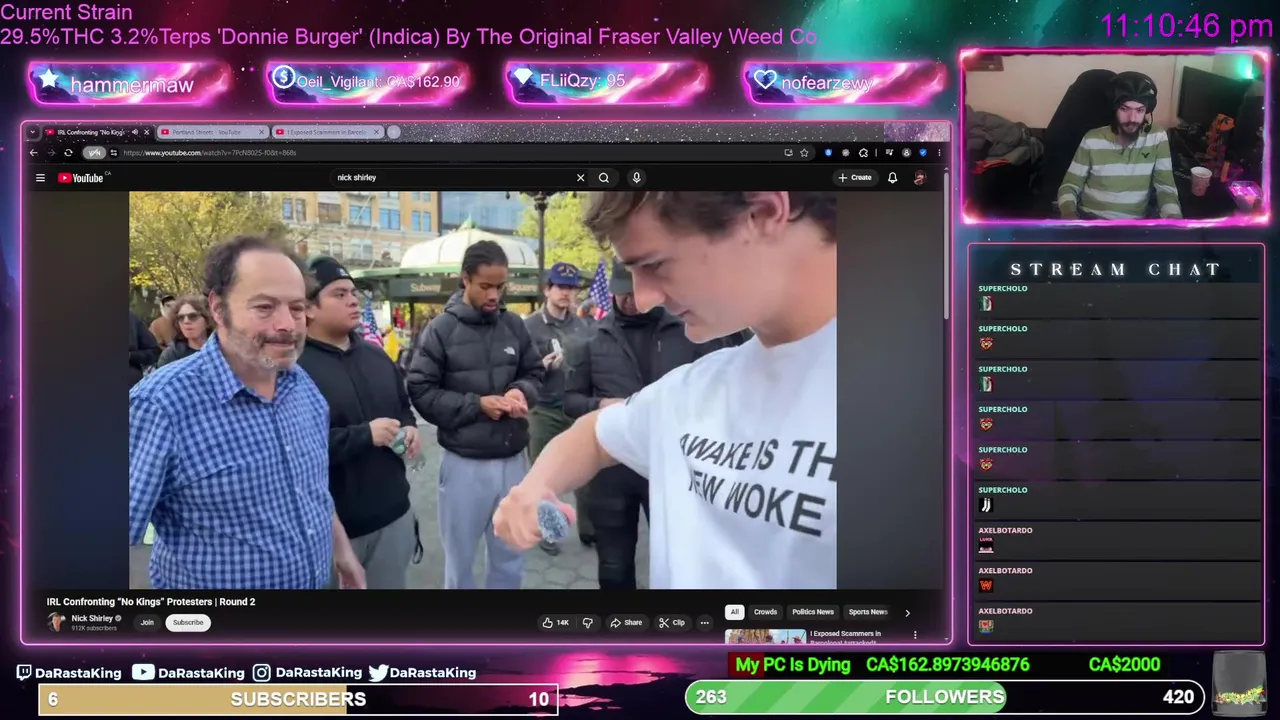Click the YouTube search magnifier button
This screenshot has height=720, width=1280.
coord(604,178)
